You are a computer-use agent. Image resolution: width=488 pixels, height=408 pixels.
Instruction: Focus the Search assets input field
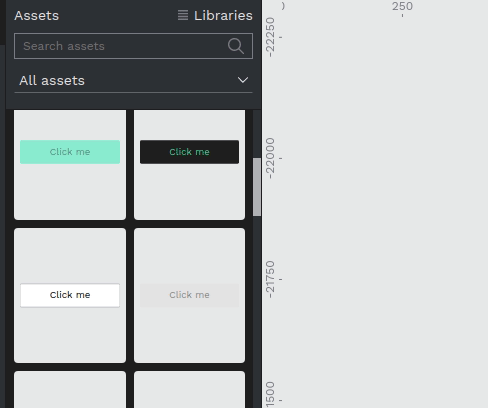(133, 46)
